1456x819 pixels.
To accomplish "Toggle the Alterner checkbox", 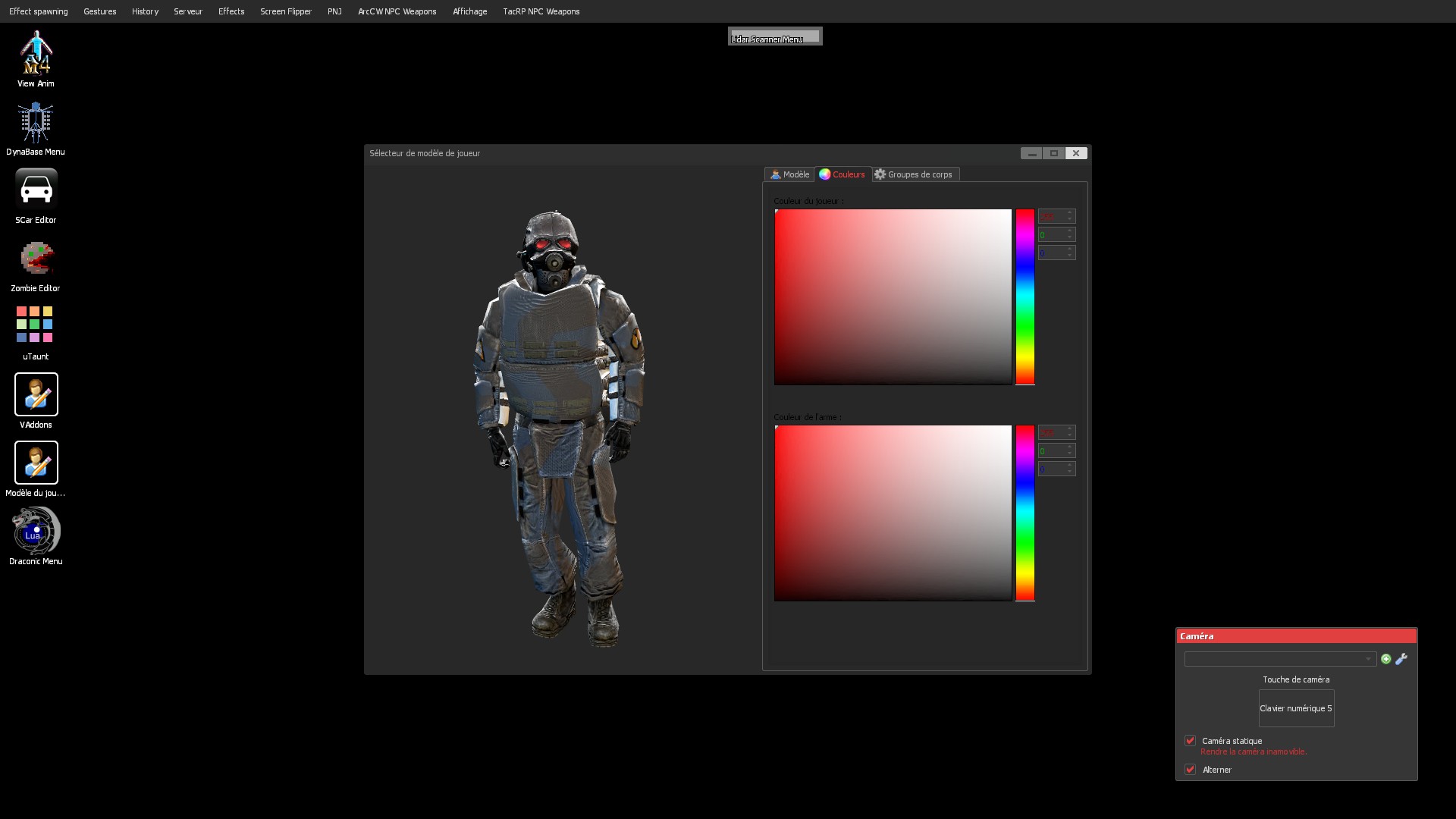I will click(x=1190, y=770).
